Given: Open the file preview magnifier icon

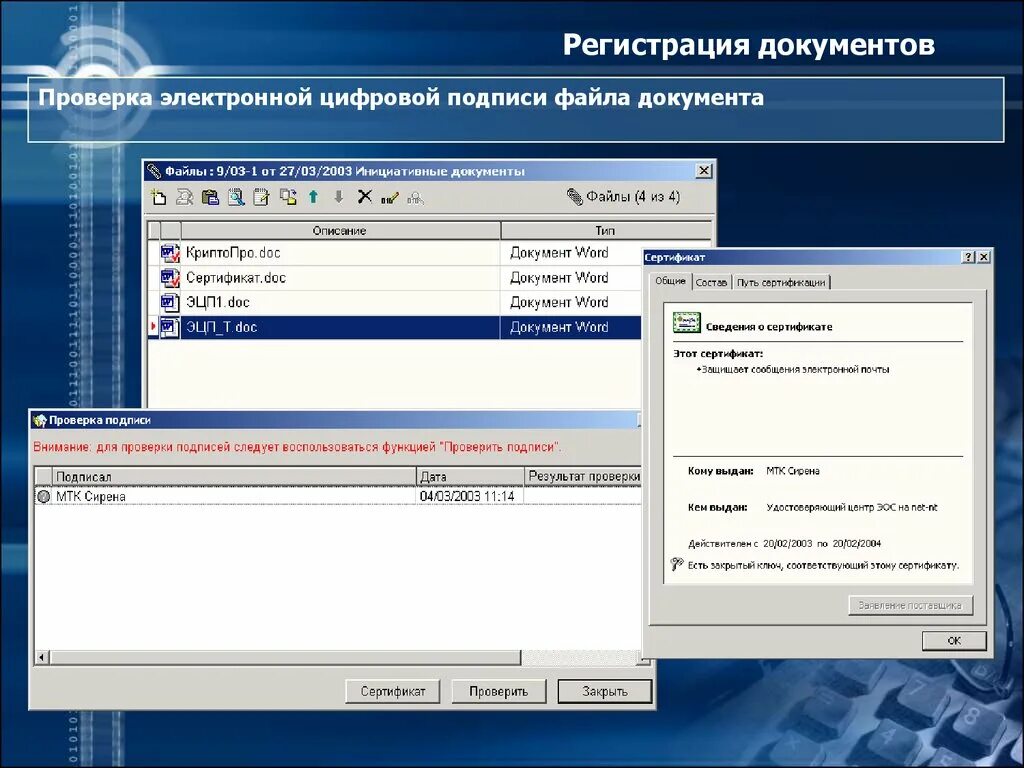Looking at the screenshot, I should 236,197.
